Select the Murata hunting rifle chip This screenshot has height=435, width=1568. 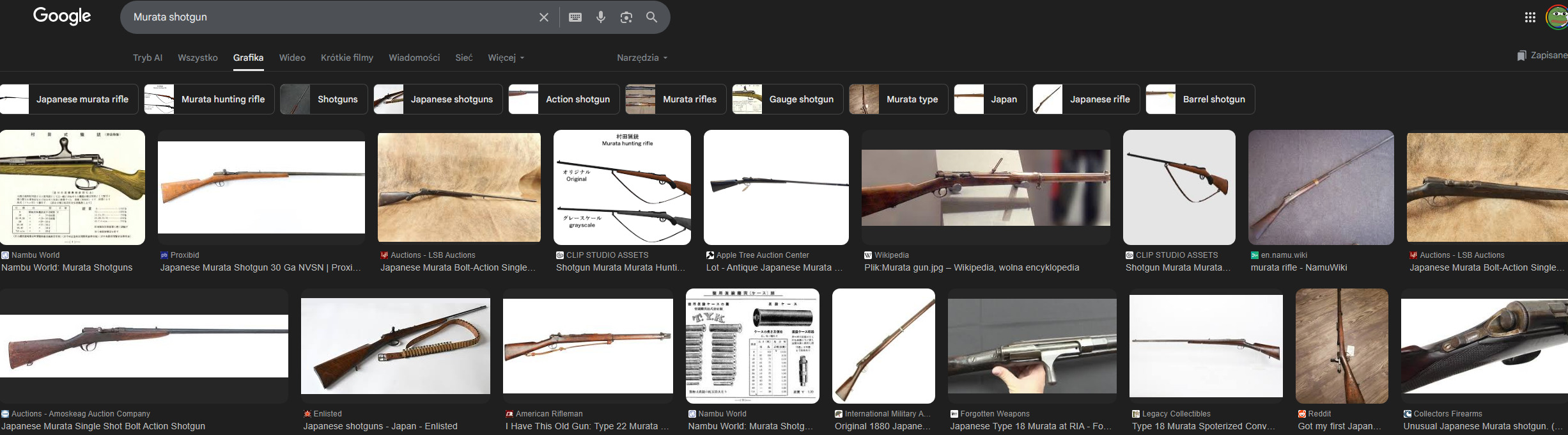(x=209, y=99)
